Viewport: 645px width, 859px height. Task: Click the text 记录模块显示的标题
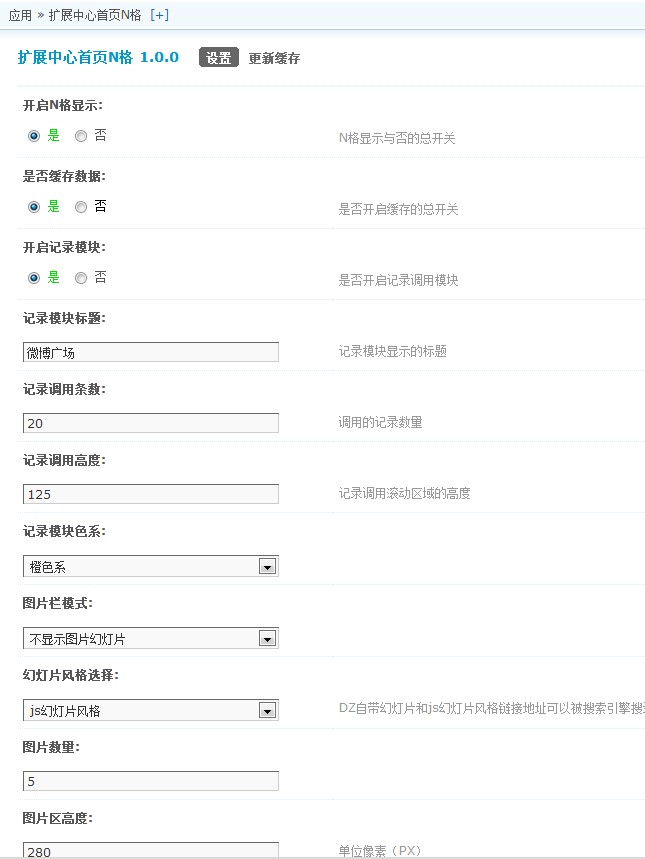coord(392,351)
